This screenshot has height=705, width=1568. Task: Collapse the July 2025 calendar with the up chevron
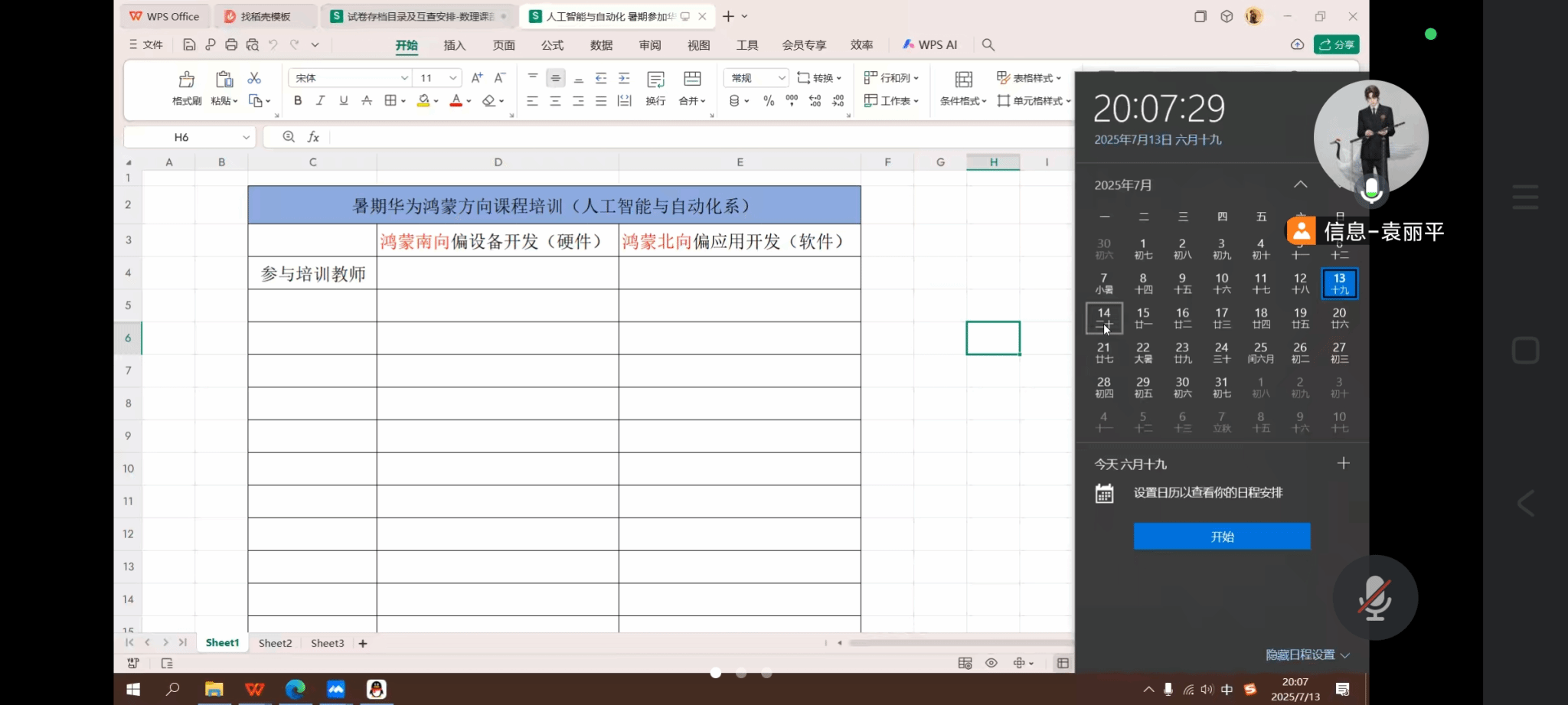(x=1300, y=184)
